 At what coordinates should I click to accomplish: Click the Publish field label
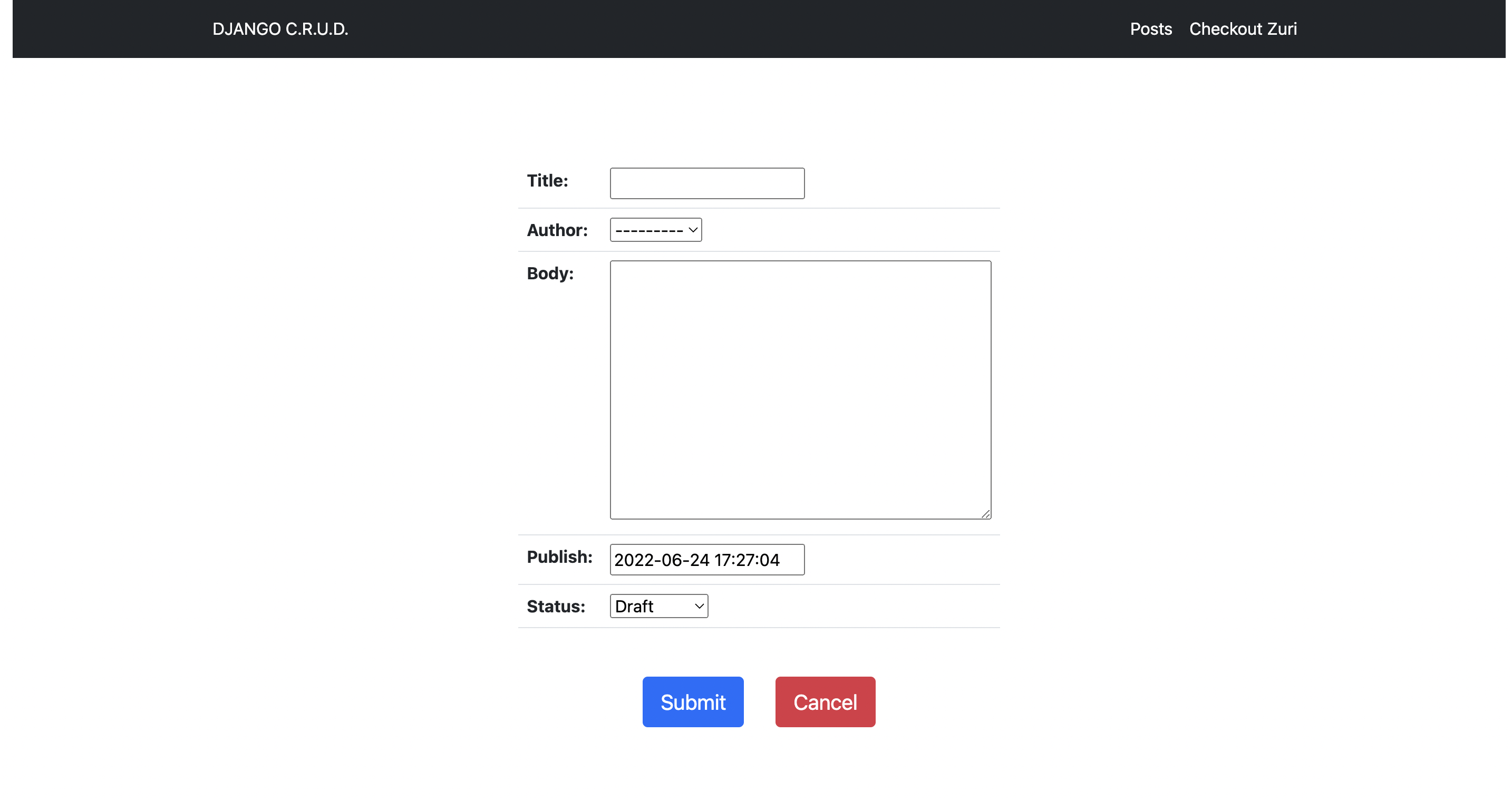559,556
